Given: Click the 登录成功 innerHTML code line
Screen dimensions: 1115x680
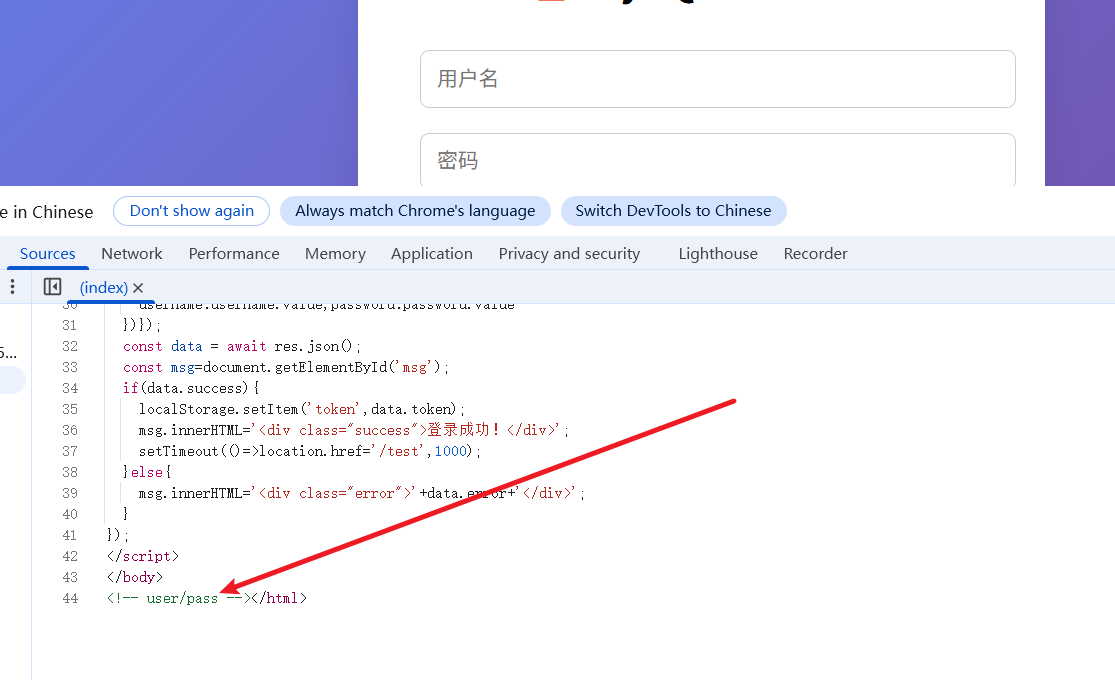Looking at the screenshot, I should click(x=353, y=430).
